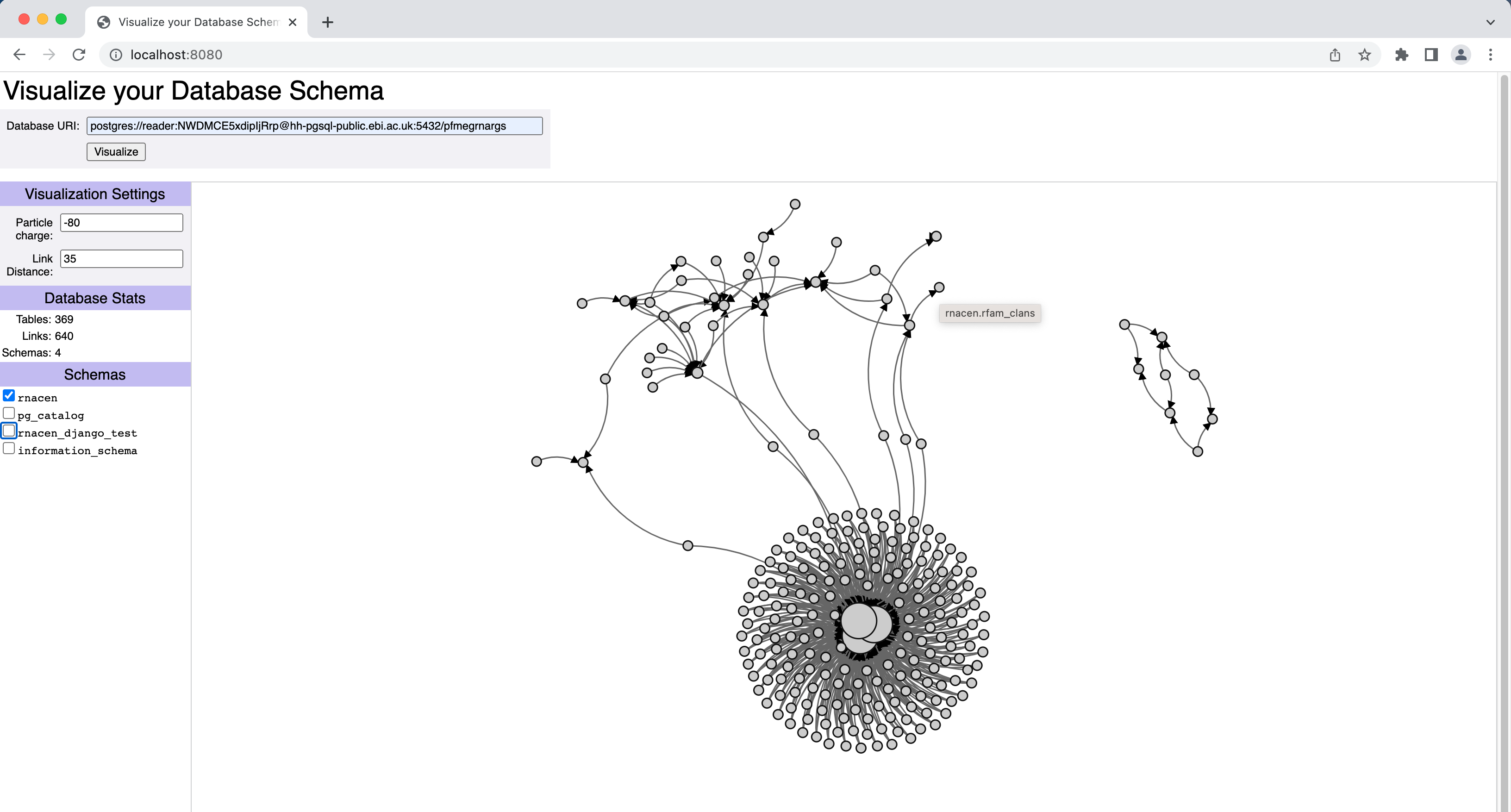The width and height of the screenshot is (1511, 812).
Task: Enable the information_schema checkbox
Action: [9, 448]
